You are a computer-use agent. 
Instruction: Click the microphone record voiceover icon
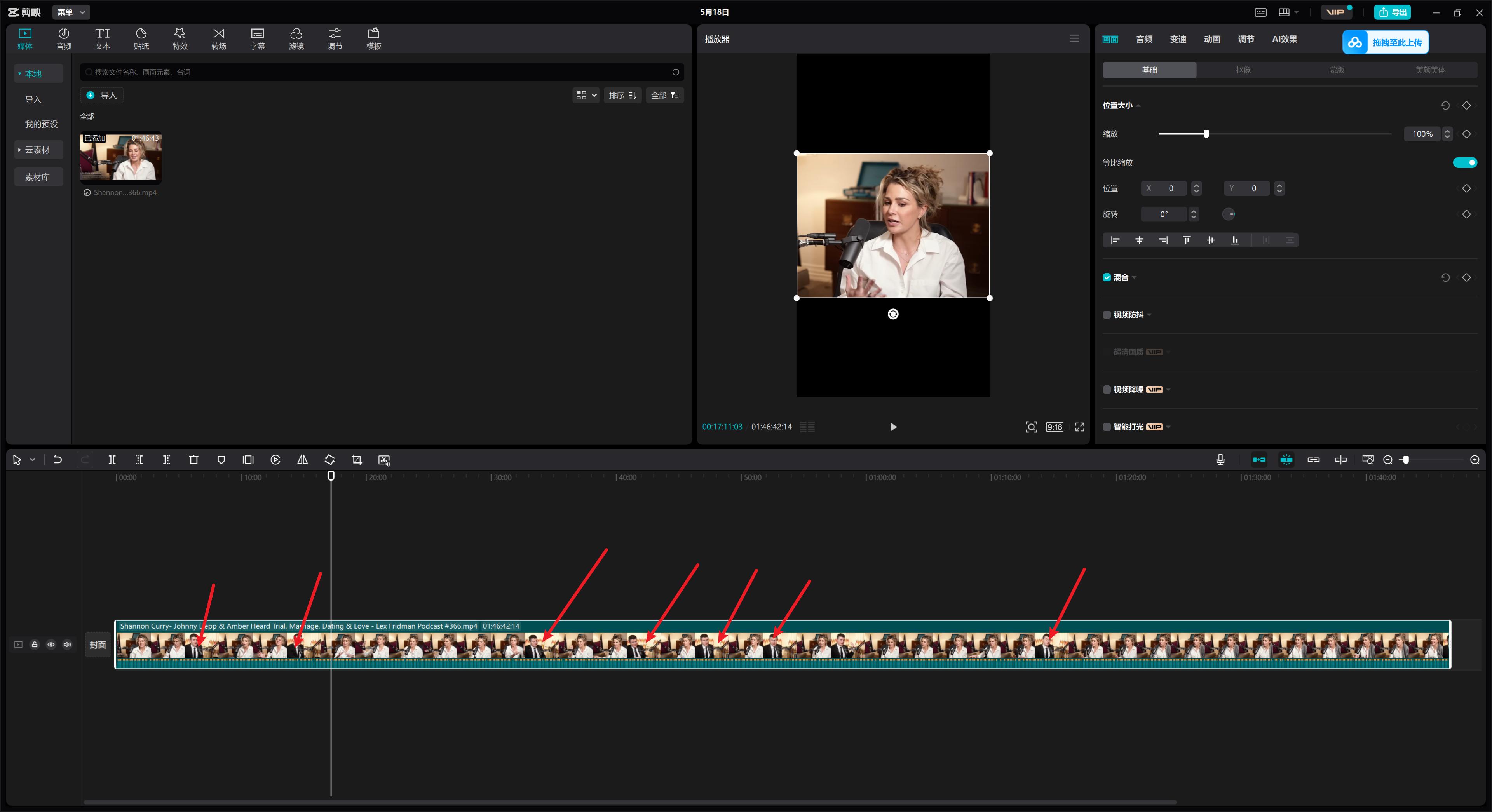point(1220,459)
